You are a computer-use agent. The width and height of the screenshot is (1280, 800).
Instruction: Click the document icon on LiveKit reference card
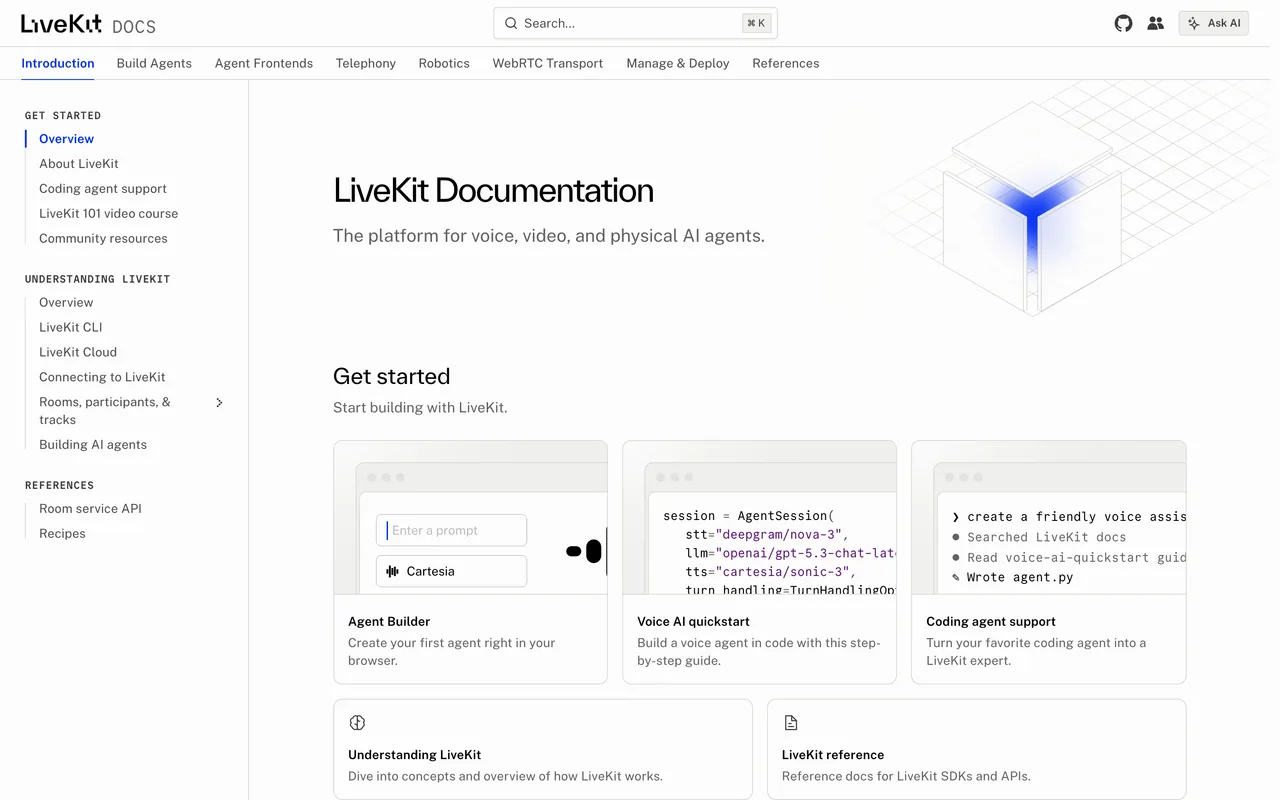791,723
